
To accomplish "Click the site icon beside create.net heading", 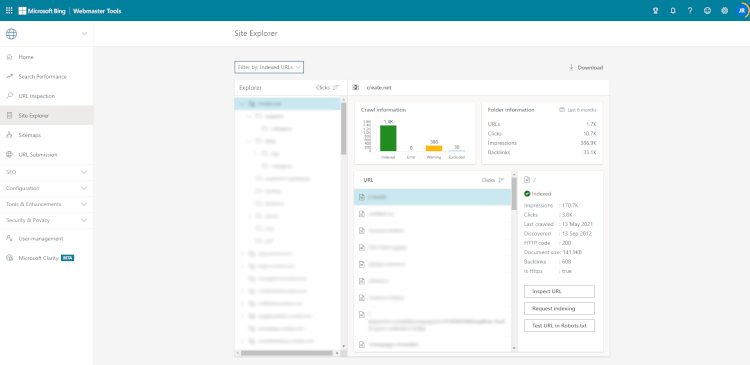I will (x=355, y=88).
